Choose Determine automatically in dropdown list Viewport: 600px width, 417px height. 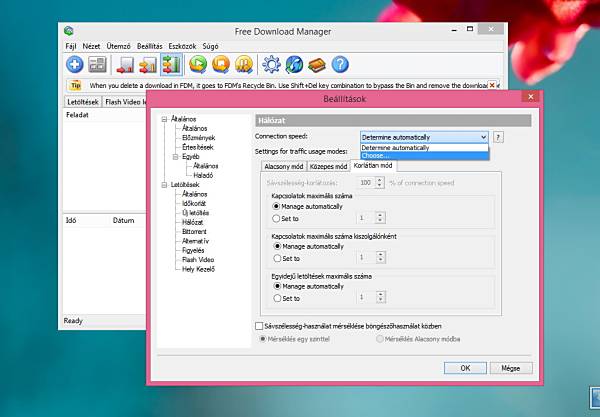click(x=424, y=148)
